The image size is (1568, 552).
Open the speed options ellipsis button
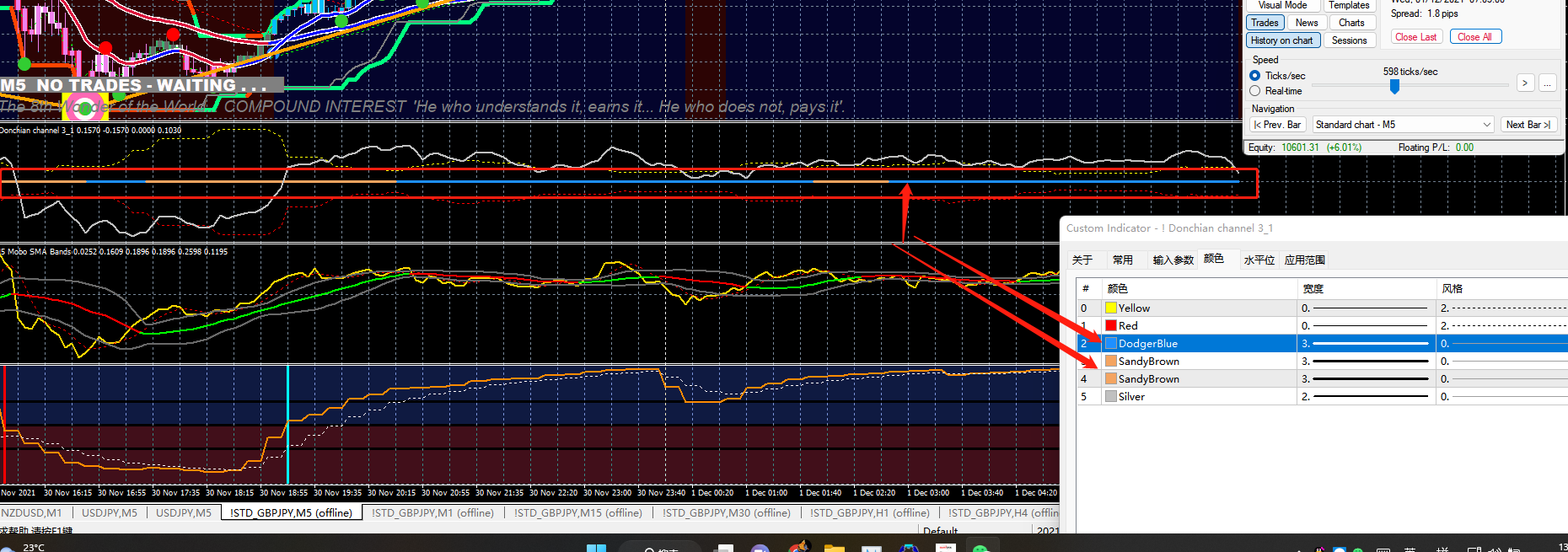pos(1547,83)
